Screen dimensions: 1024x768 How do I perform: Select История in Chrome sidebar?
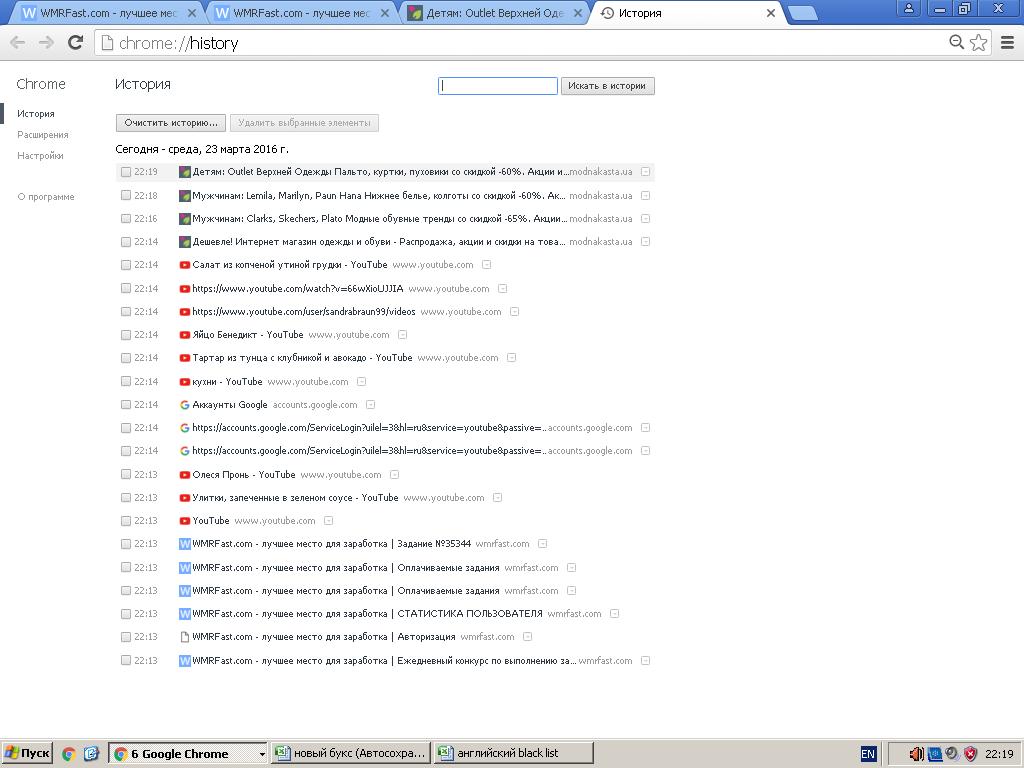pyautogui.click(x=36, y=114)
